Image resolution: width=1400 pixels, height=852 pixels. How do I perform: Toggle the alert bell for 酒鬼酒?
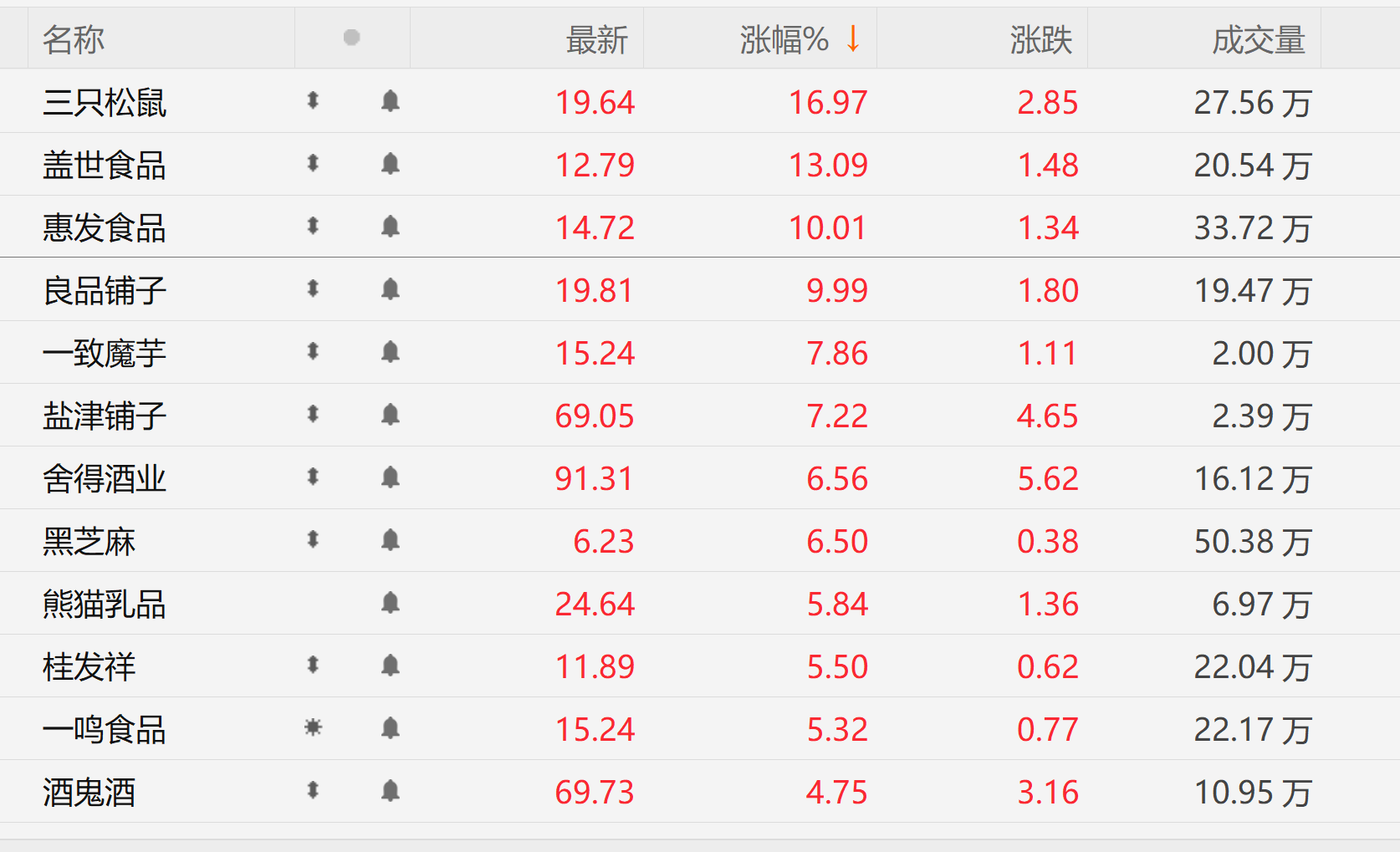tap(390, 791)
